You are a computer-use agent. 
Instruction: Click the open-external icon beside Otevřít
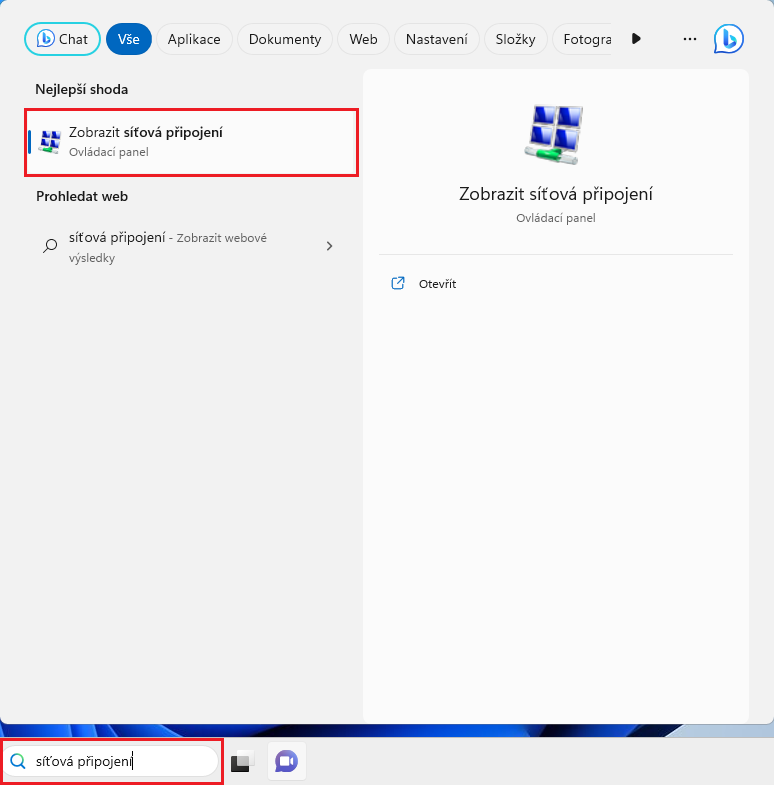pos(398,283)
